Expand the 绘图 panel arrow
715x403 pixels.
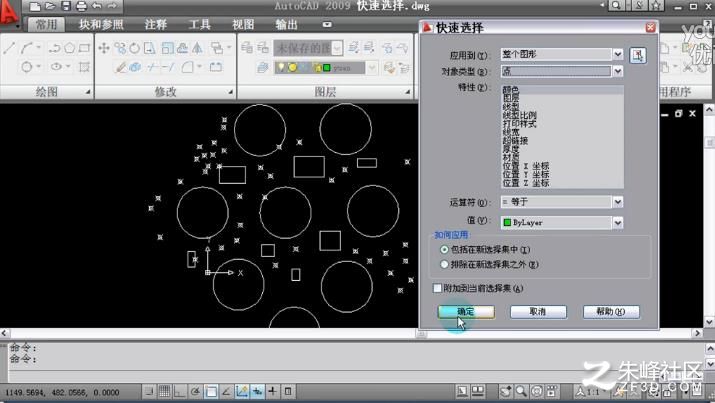click(88, 92)
